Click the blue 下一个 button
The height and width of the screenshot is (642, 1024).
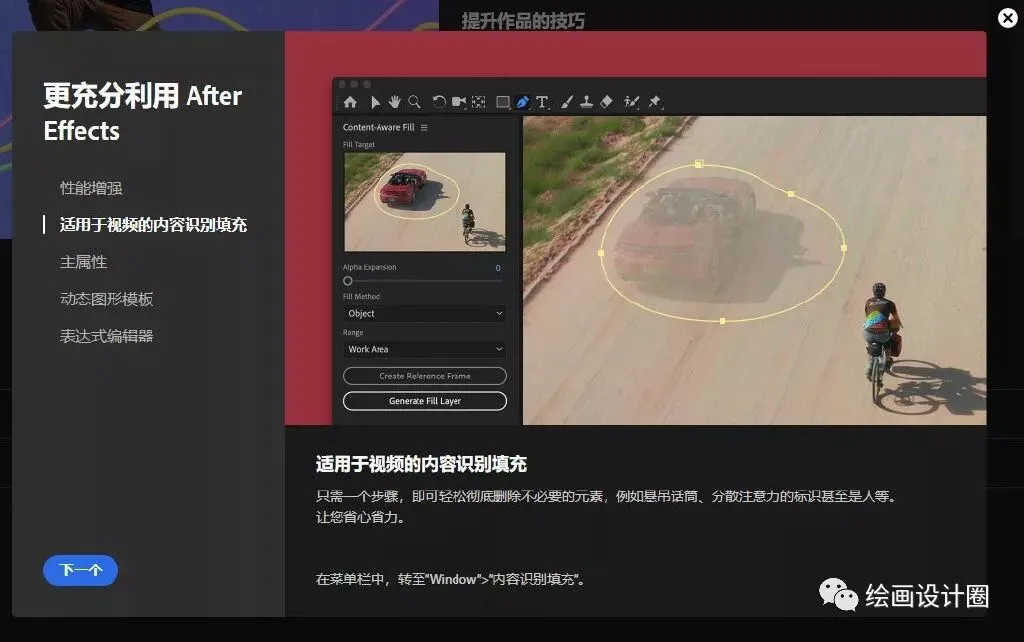point(80,570)
